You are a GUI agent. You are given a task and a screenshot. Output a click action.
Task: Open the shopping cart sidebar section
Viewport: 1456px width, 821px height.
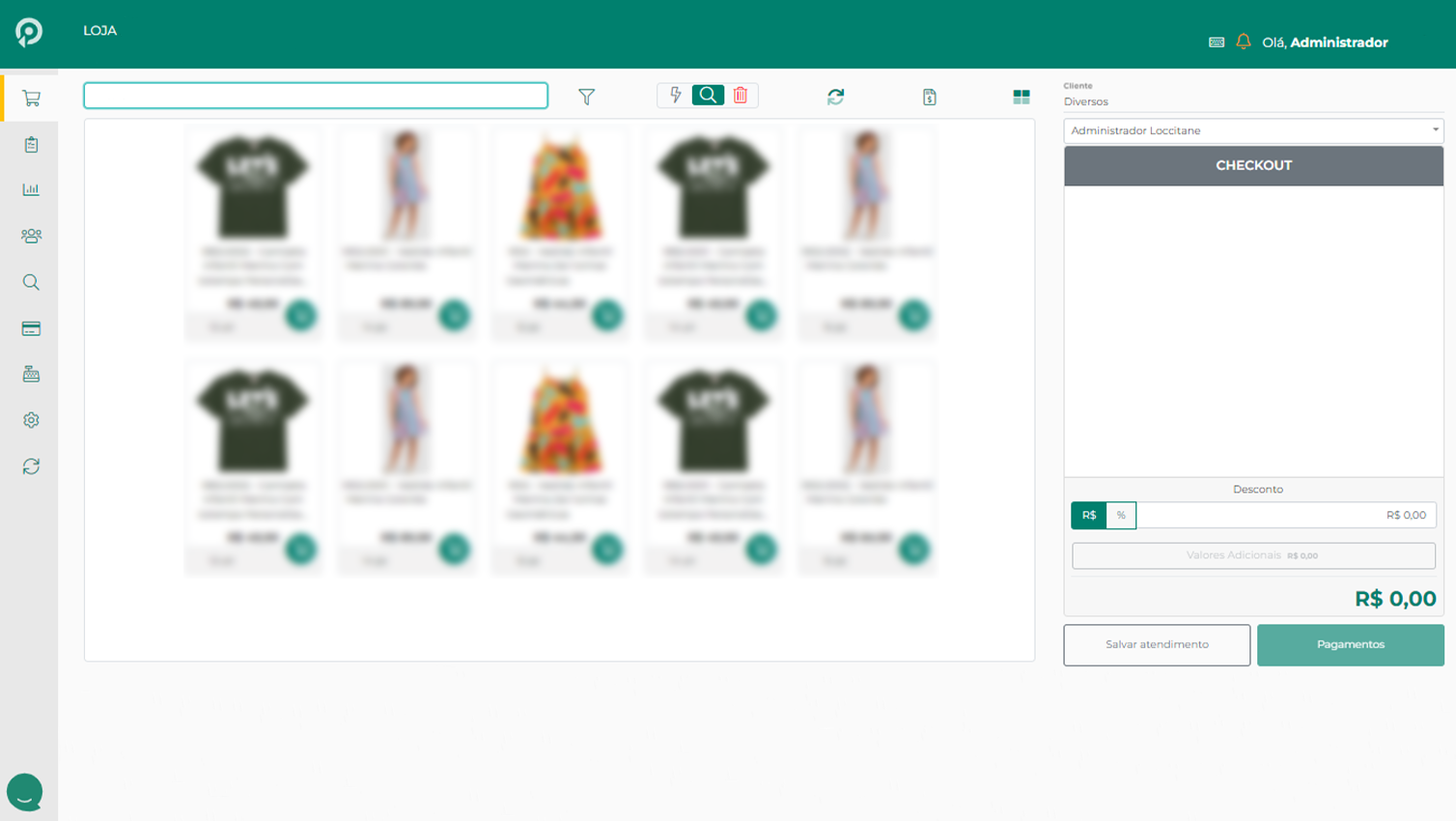click(x=31, y=99)
